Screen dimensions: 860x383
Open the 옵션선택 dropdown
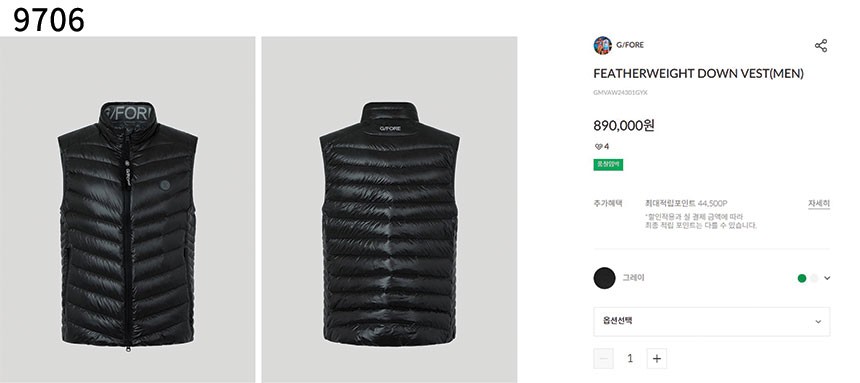click(x=711, y=322)
